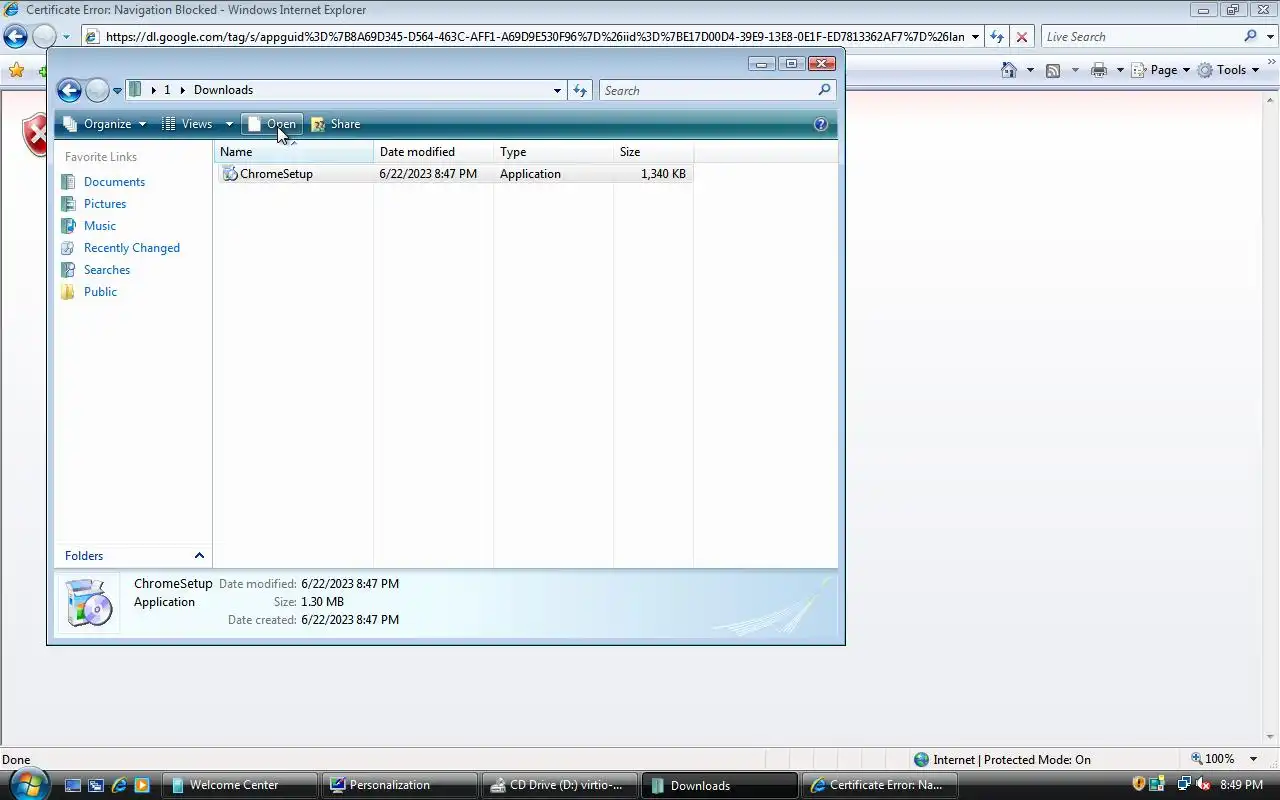Open Documents favorite link

(114, 182)
